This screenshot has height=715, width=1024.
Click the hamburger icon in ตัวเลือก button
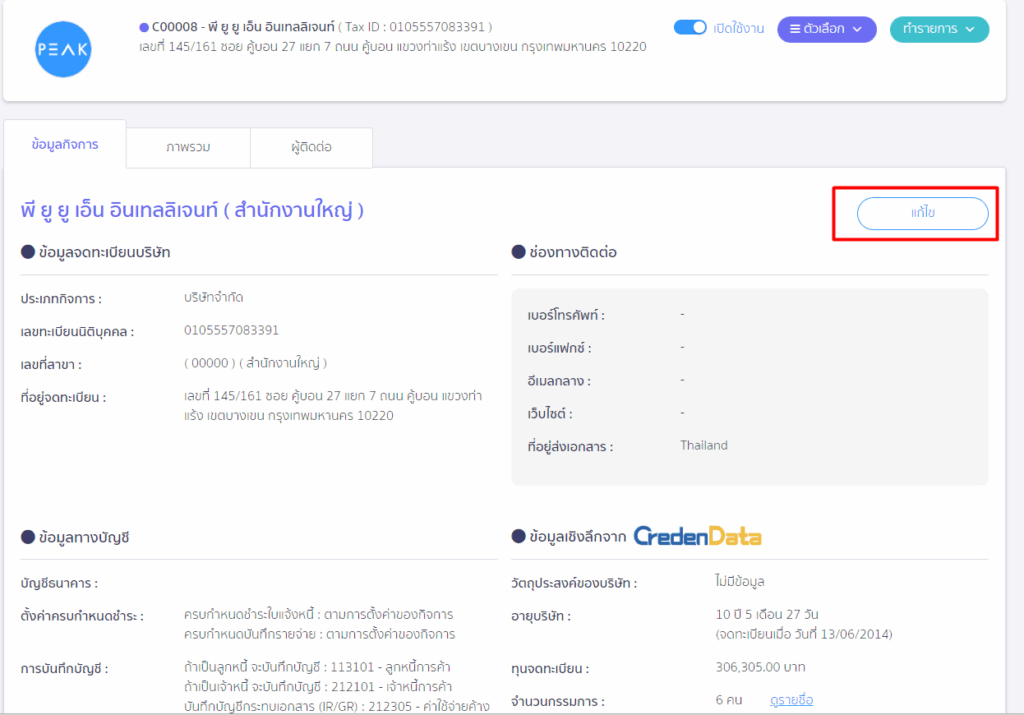(x=794, y=29)
